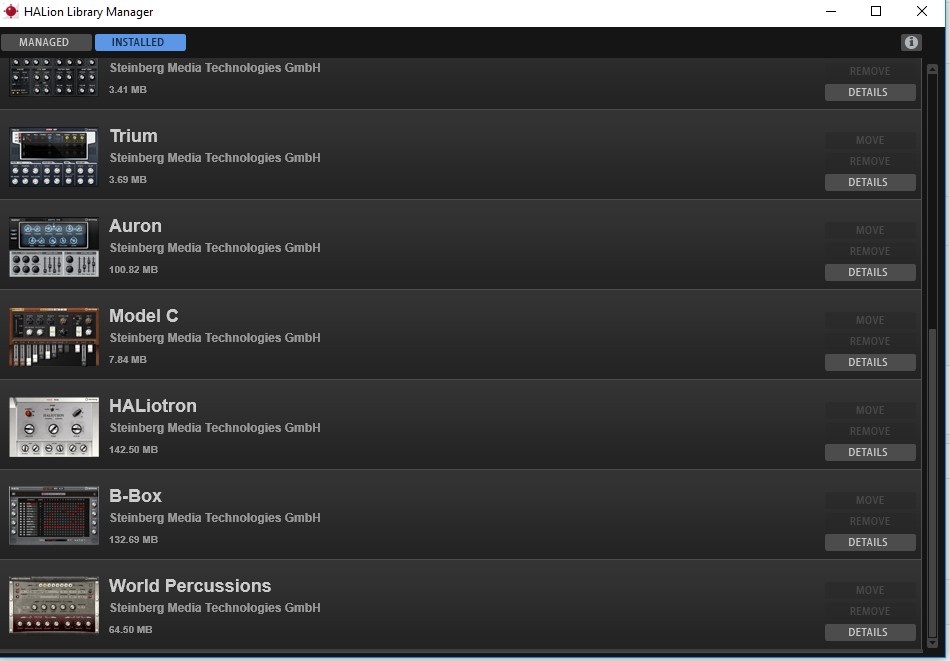Click the B-Box library title
Viewport: 950px width, 661px height.
(135, 496)
